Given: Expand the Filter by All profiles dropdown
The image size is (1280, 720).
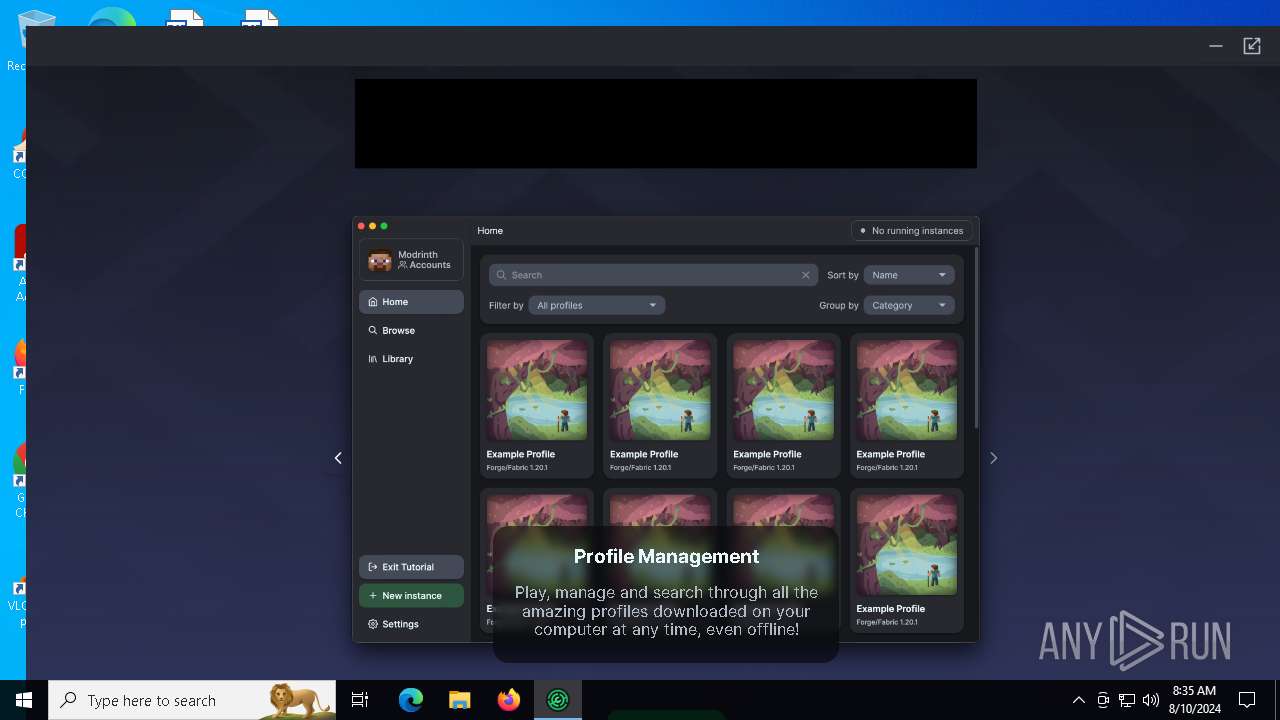Looking at the screenshot, I should click(x=597, y=305).
